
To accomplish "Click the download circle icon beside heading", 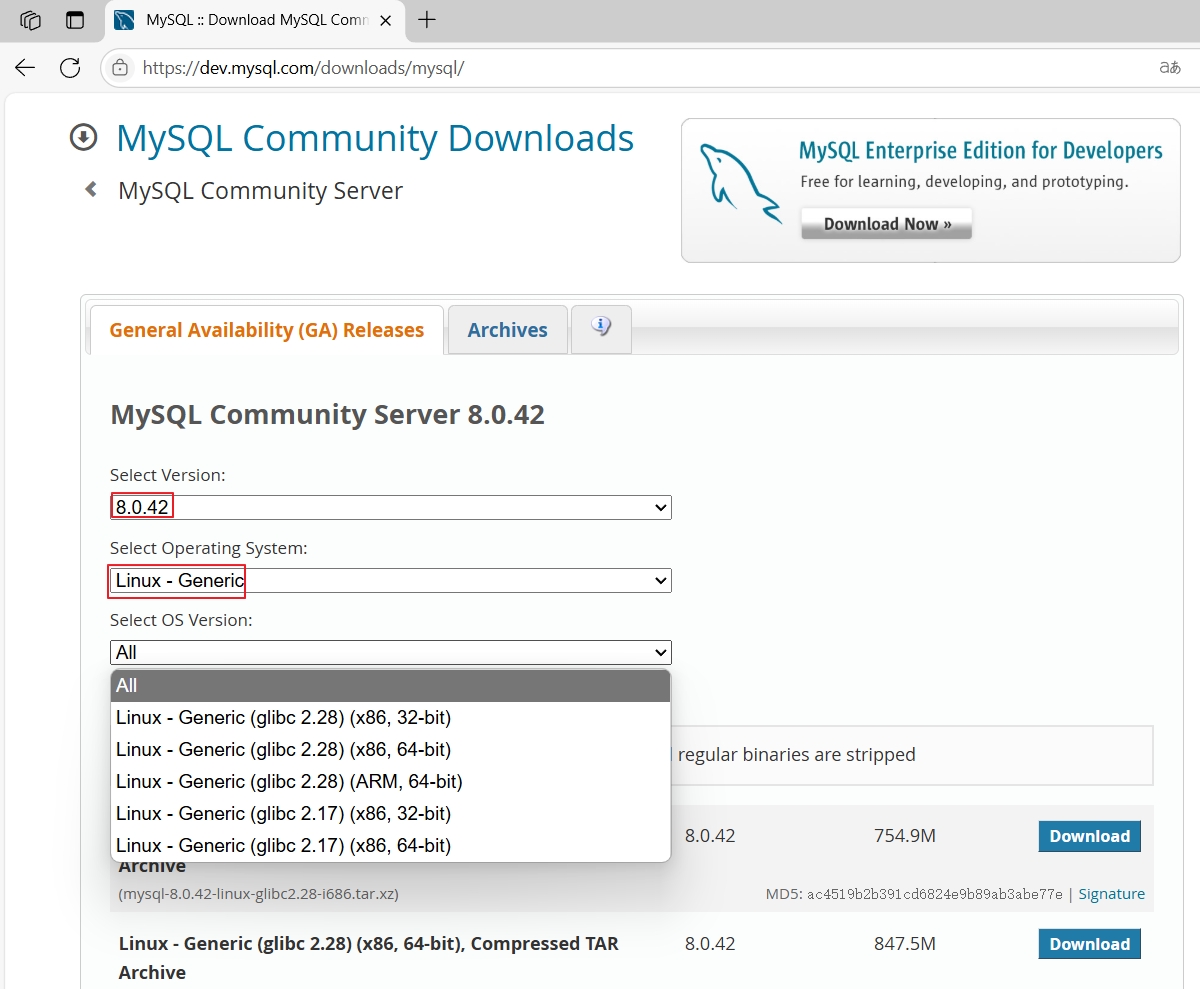I will 83,138.
